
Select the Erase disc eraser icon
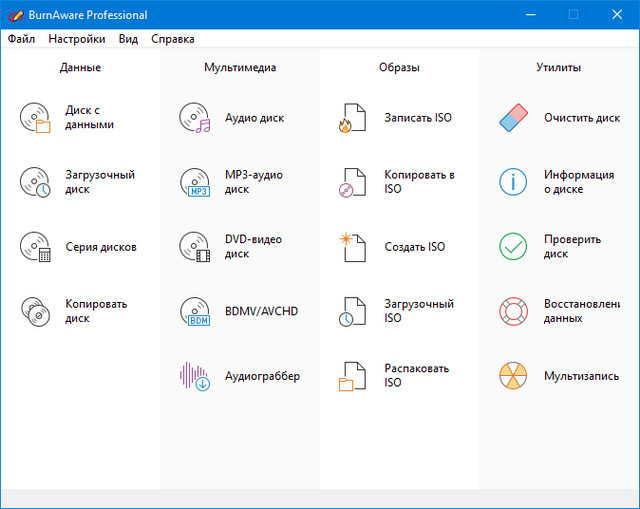pos(513,118)
